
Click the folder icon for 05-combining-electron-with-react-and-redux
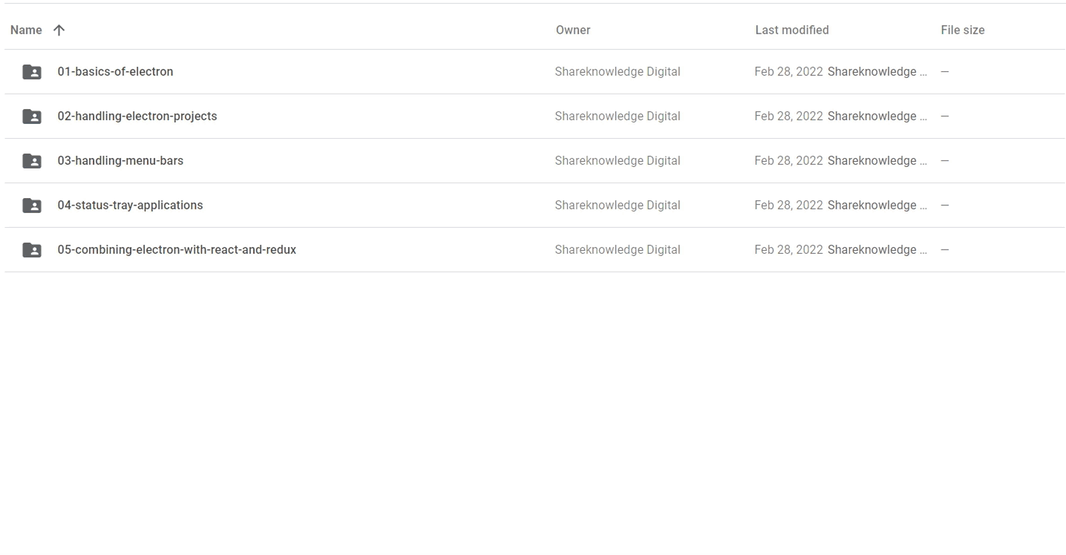pyautogui.click(x=32, y=250)
